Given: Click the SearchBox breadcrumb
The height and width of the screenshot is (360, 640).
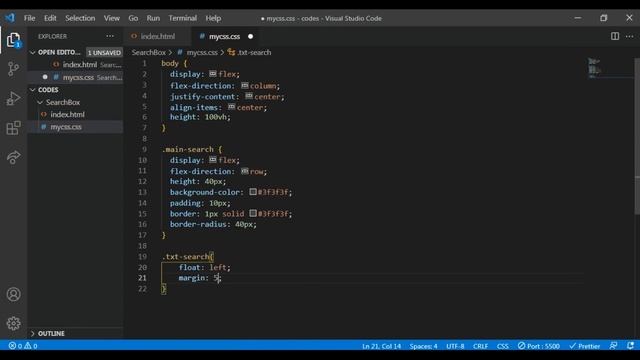Looking at the screenshot, I should (x=149, y=52).
